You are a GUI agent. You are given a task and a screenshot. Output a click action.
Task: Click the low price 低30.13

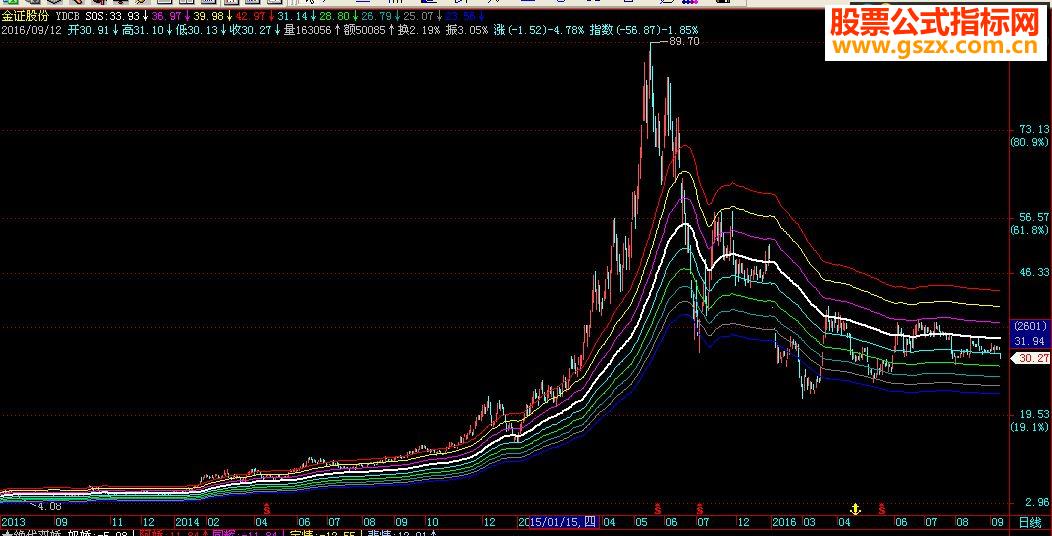(x=195, y=30)
